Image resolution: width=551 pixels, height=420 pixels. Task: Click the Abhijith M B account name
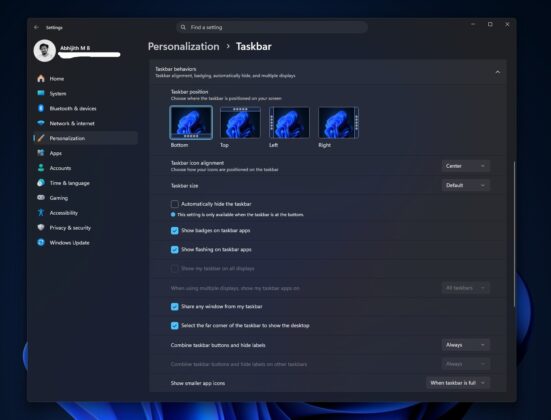(75, 48)
